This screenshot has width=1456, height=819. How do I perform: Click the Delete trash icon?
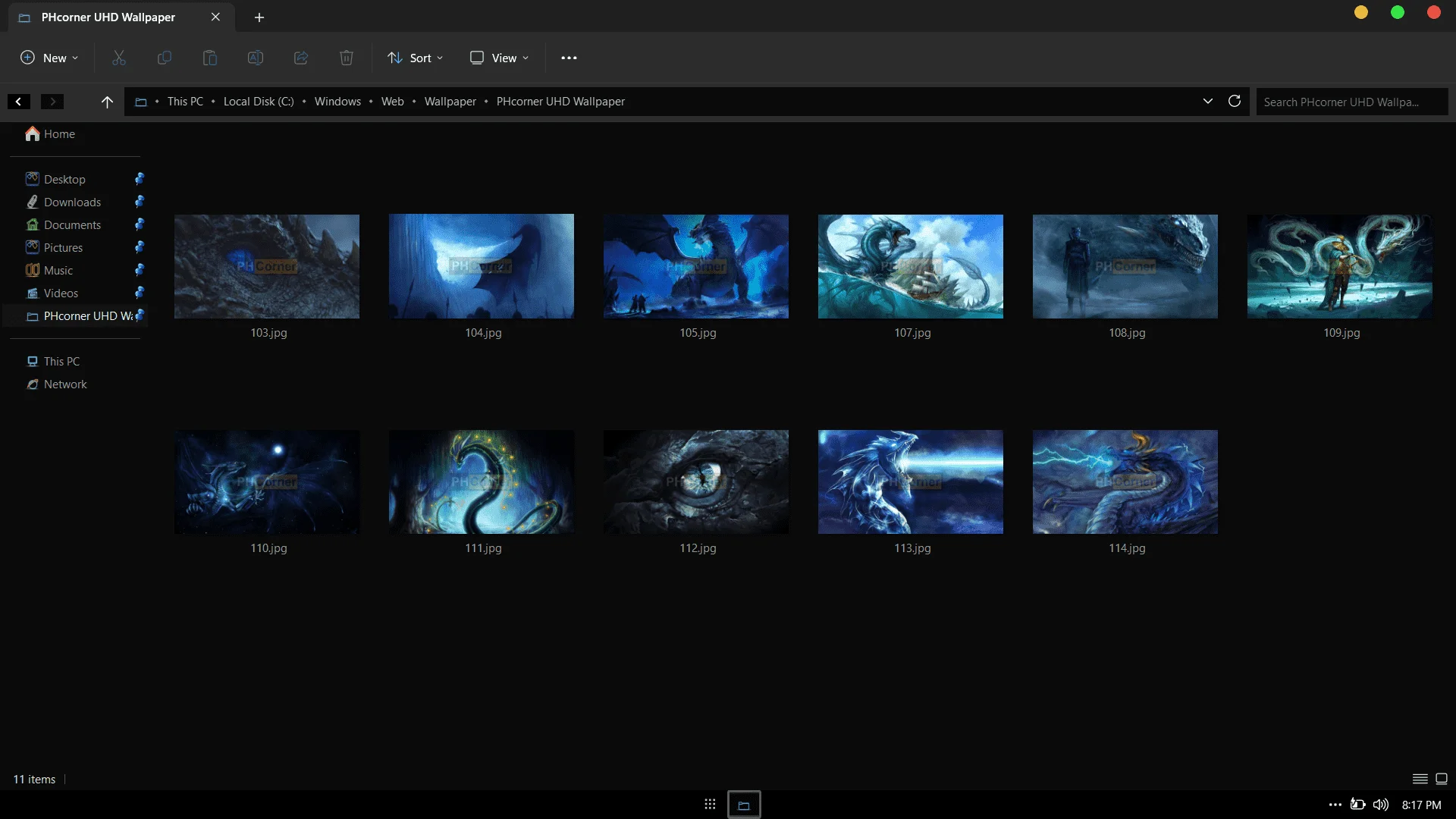347,58
